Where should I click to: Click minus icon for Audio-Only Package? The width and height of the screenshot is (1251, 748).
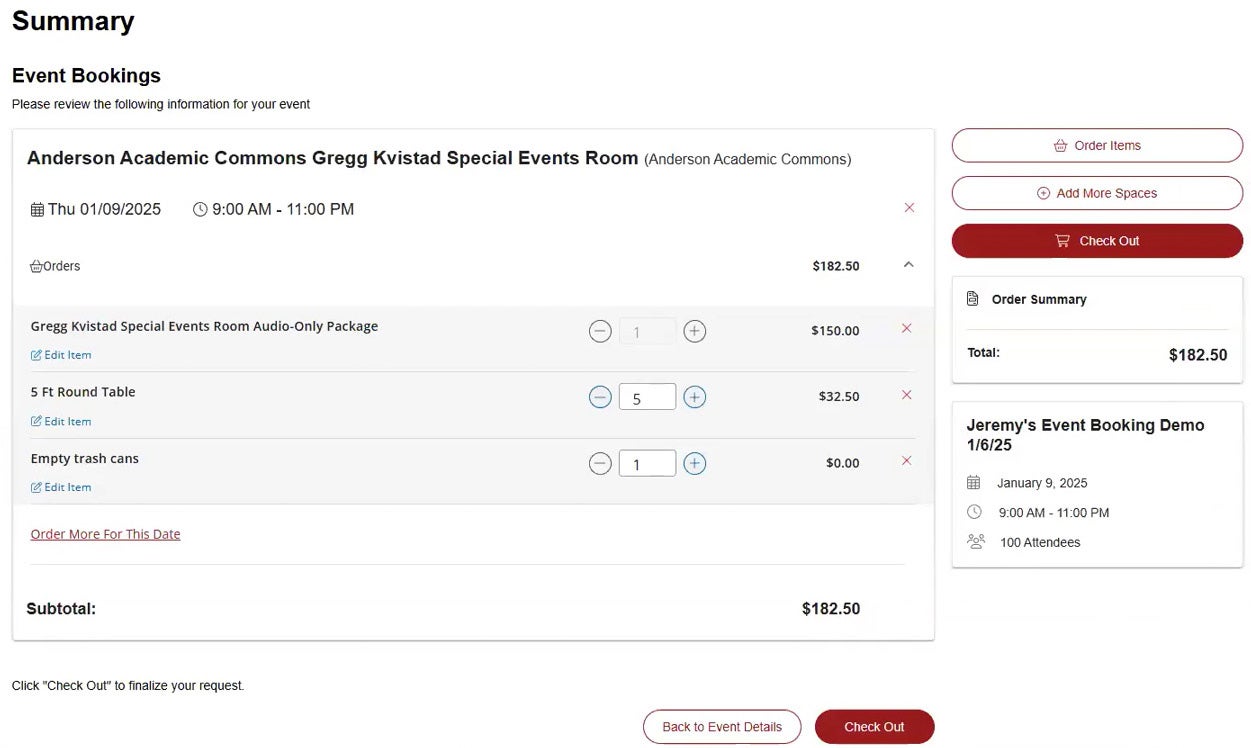600,331
